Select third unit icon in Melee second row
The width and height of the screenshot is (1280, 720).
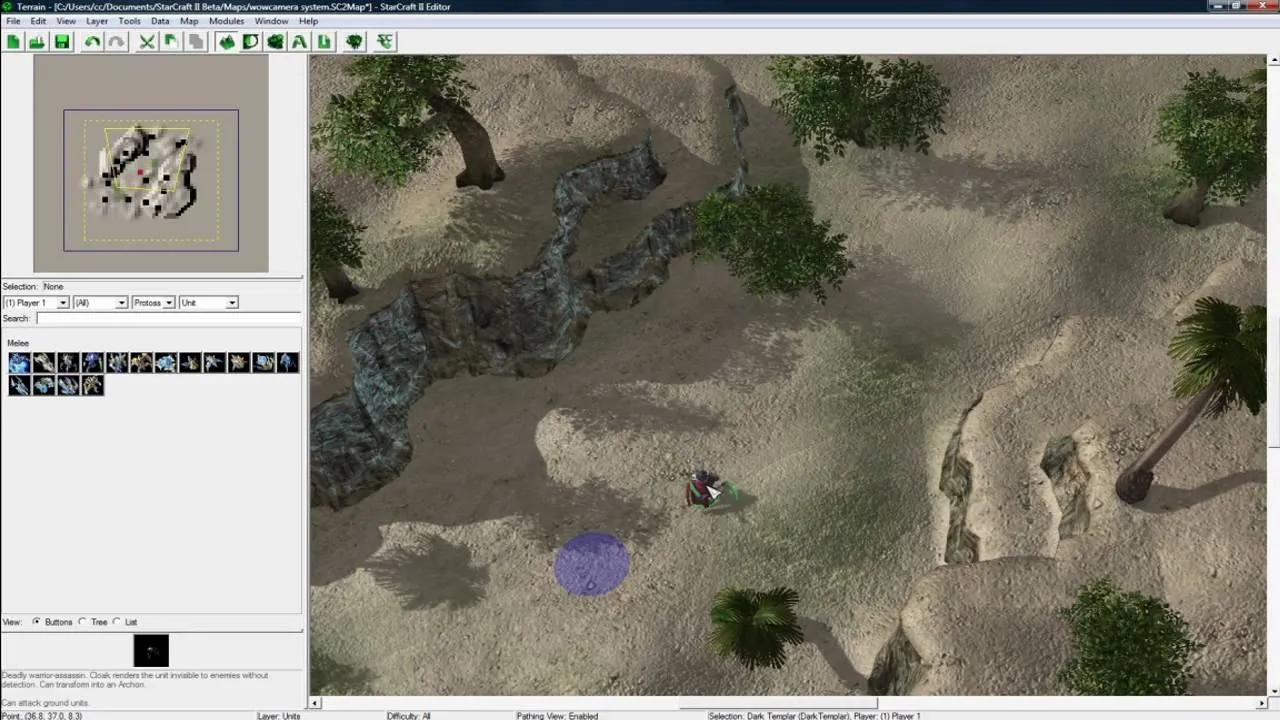[x=68, y=385]
